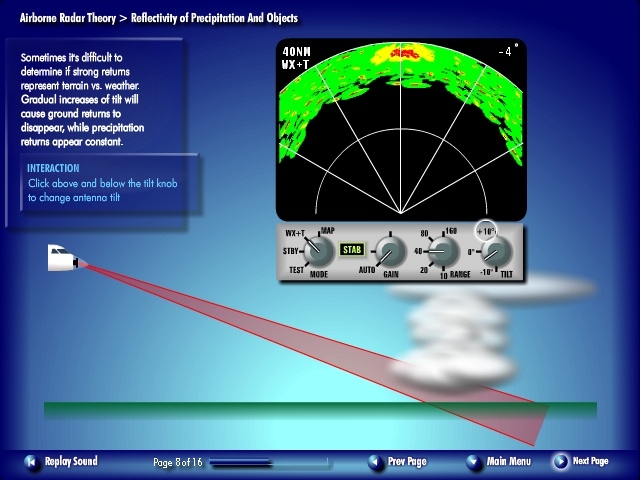Click the GAIN knob
Viewport: 640px width, 480px height.
[391, 251]
